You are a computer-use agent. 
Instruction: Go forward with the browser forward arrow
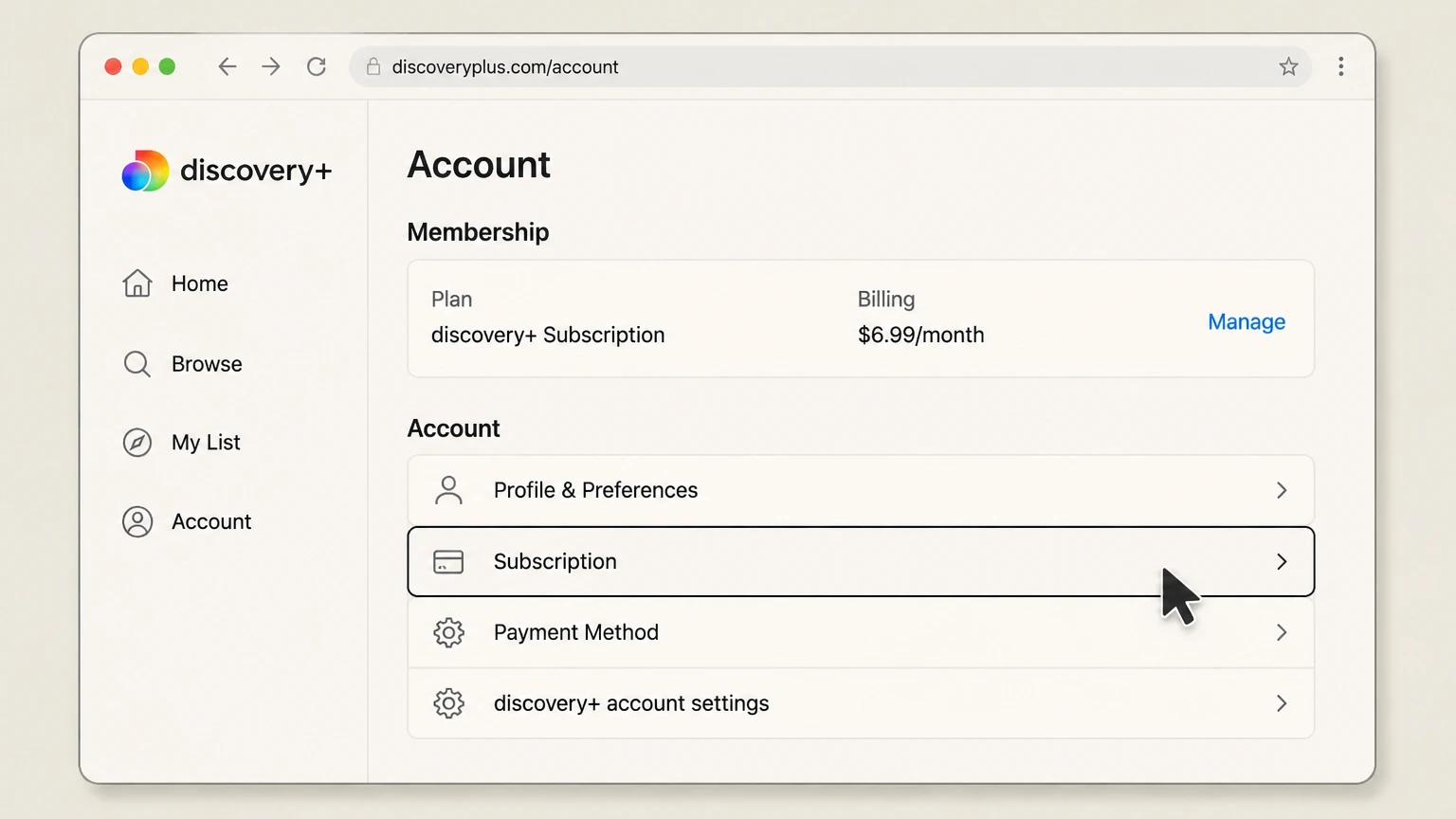[271, 66]
